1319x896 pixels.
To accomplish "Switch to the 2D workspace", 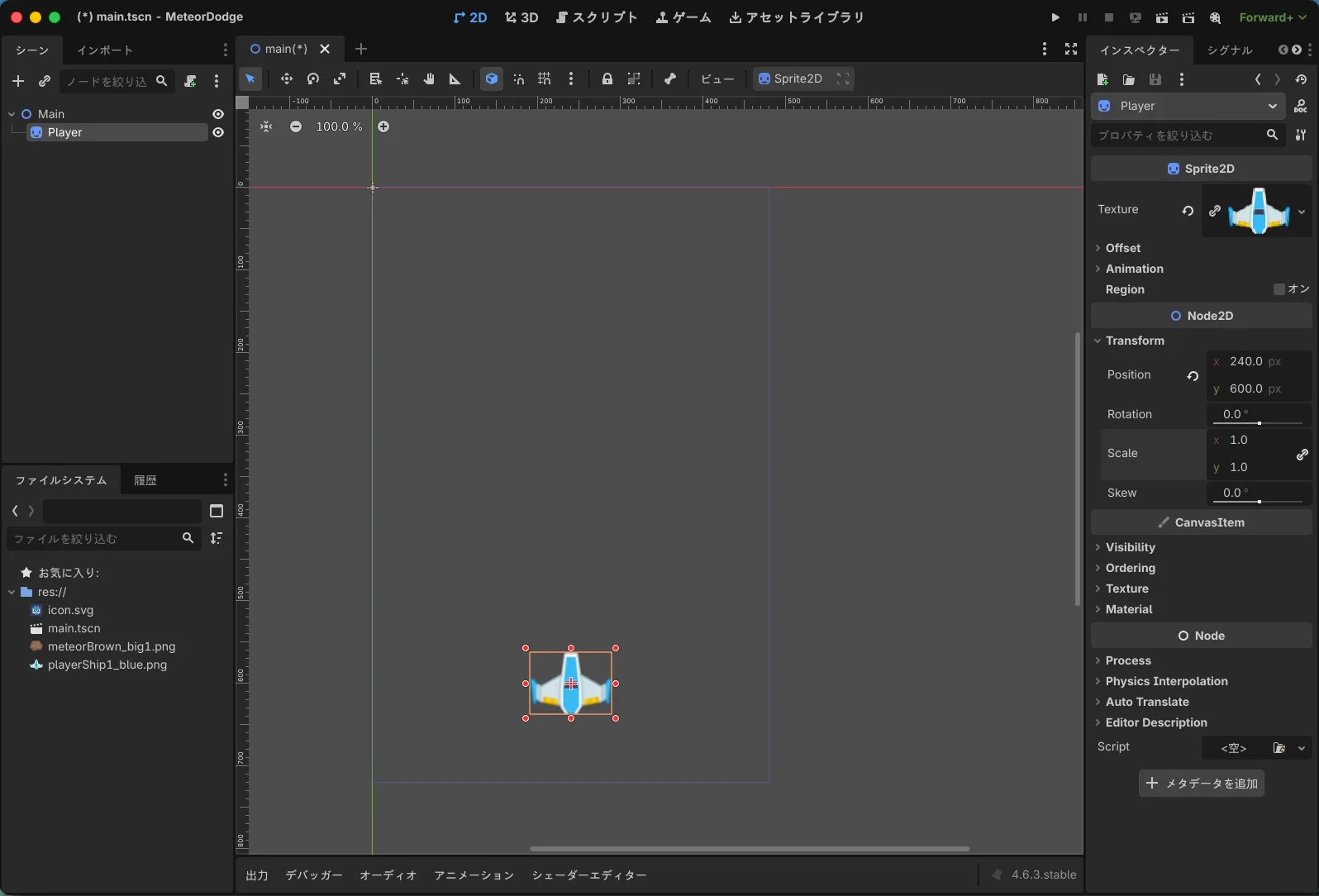I will 470,17.
